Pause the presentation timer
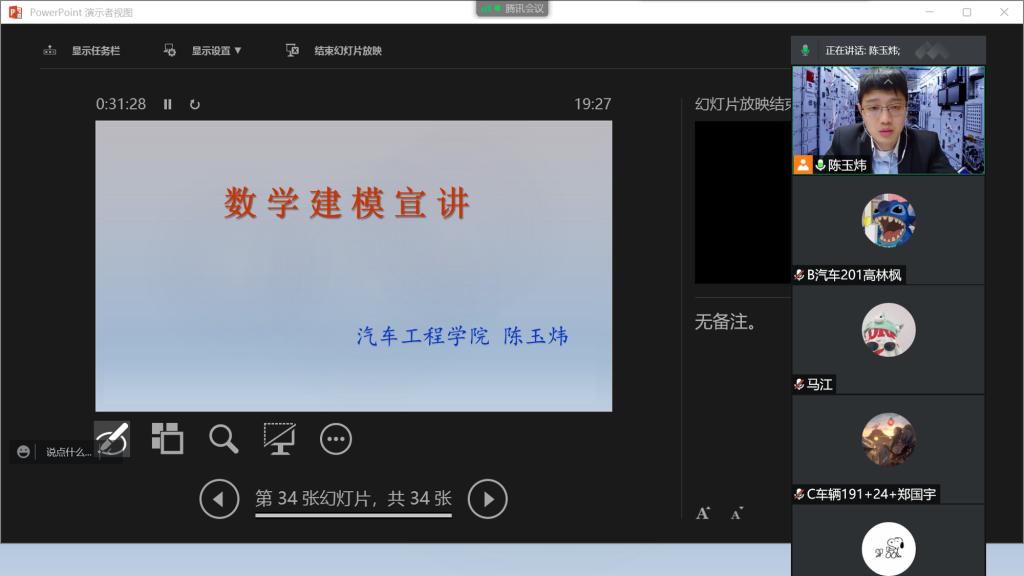 (x=168, y=104)
